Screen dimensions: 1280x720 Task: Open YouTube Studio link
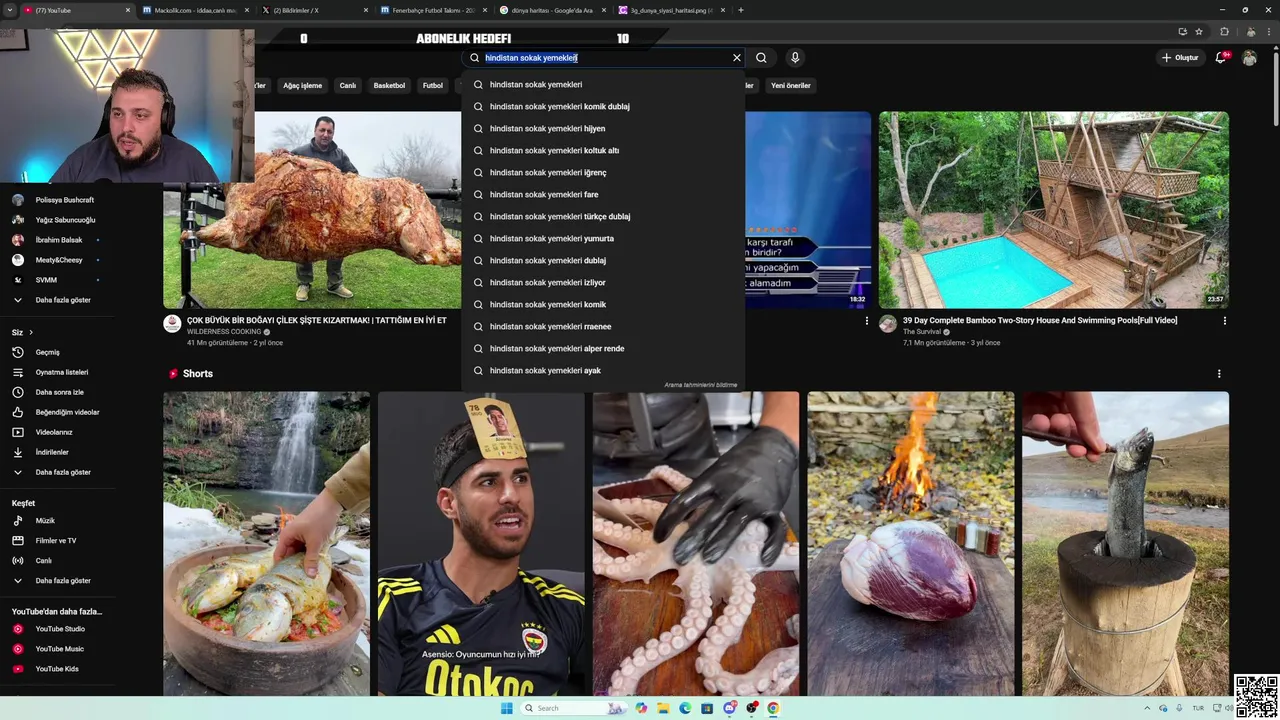pos(60,629)
